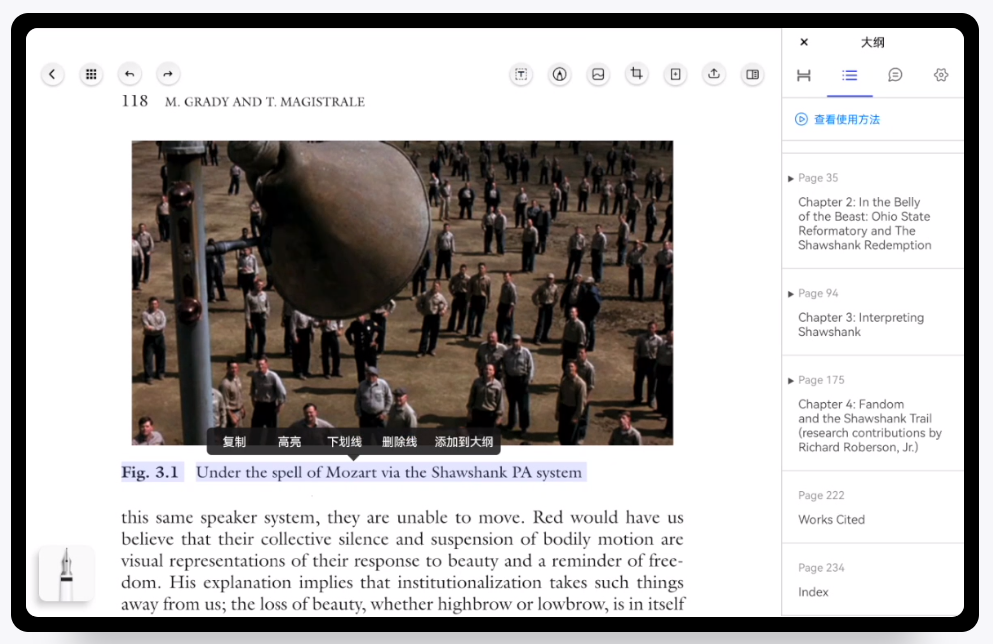Click the Shawshank prison yard figure image

[402, 293]
